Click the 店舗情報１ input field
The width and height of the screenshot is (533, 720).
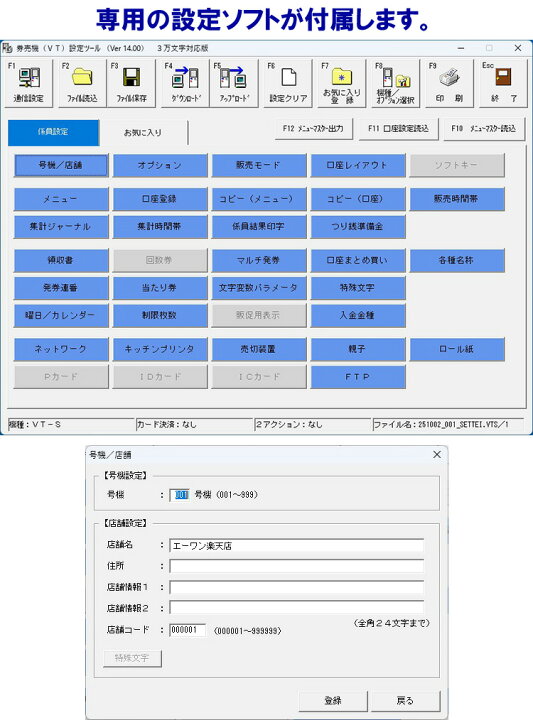(296, 587)
